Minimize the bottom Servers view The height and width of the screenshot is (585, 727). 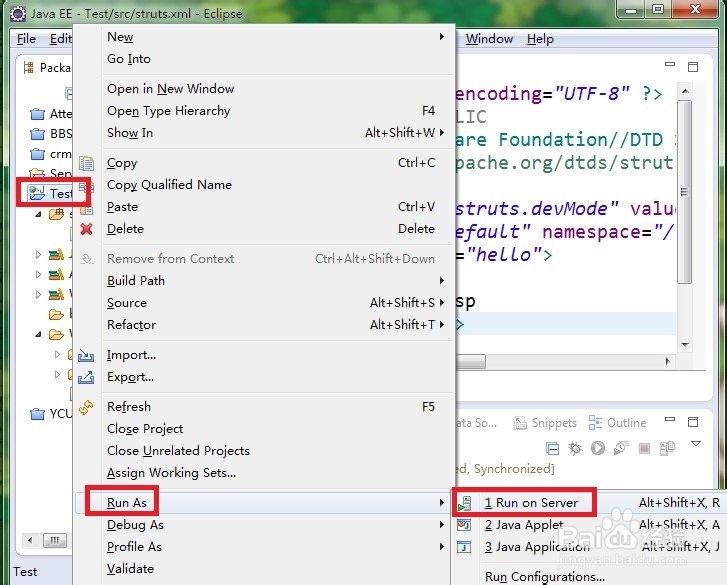coord(670,419)
